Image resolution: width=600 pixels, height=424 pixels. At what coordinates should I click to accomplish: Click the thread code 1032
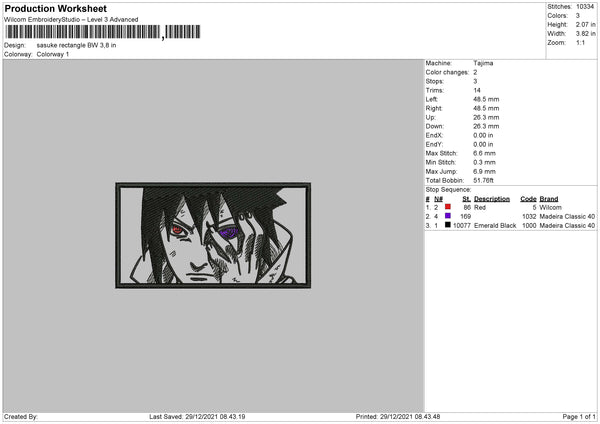point(529,217)
